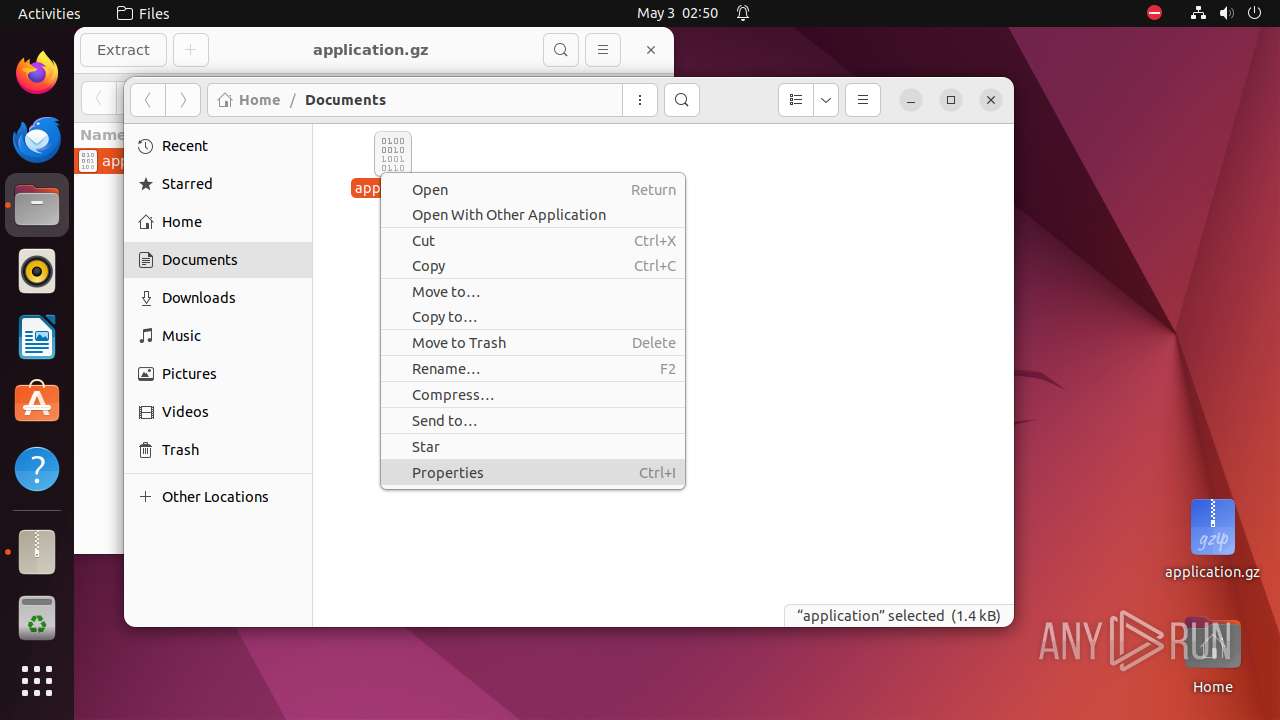Image resolution: width=1280 pixels, height=720 pixels.
Task: Open notifications bell in top bar
Action: click(x=743, y=13)
